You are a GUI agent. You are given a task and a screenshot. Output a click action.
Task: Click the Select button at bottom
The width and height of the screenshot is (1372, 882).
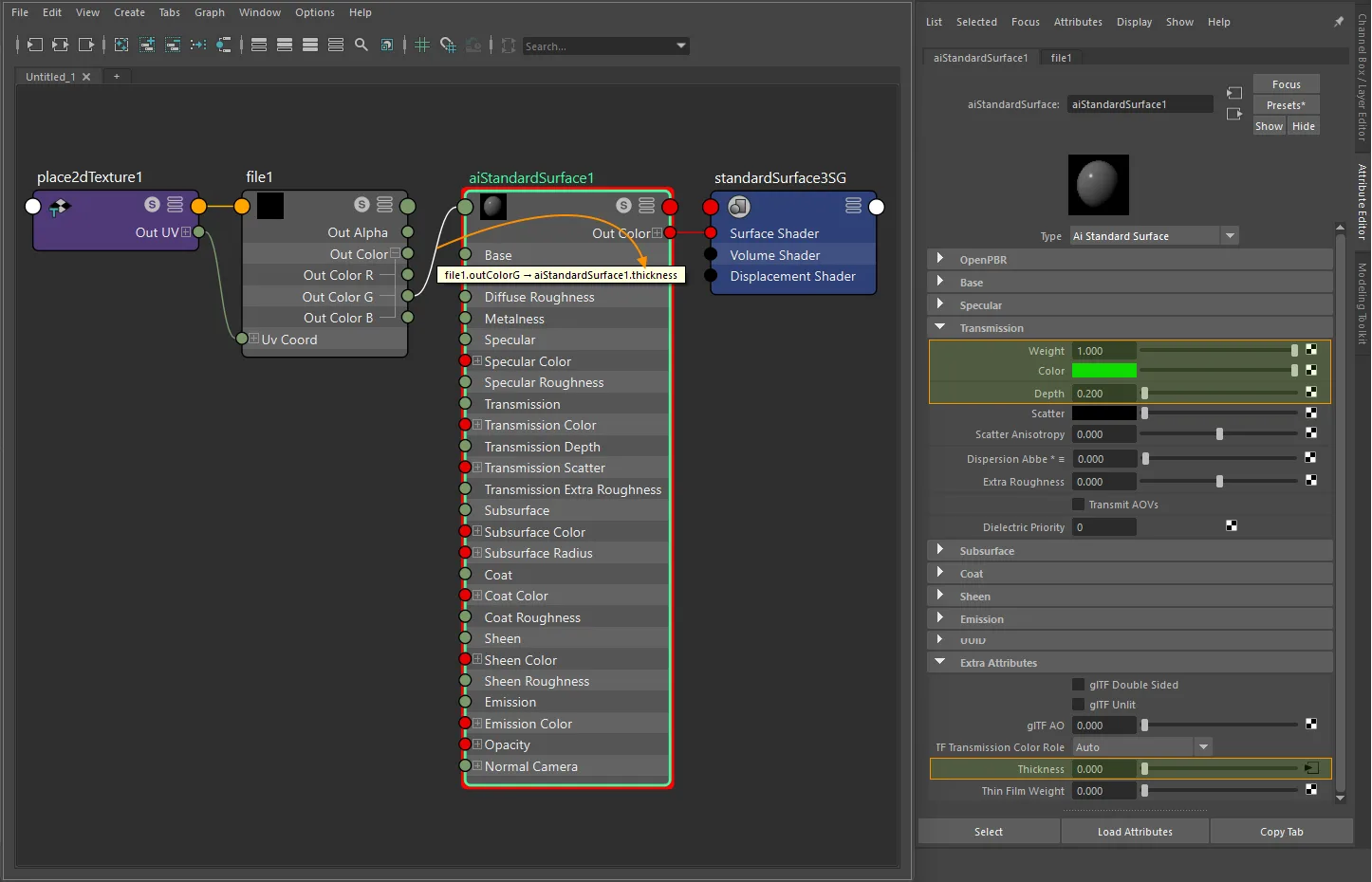(x=989, y=832)
